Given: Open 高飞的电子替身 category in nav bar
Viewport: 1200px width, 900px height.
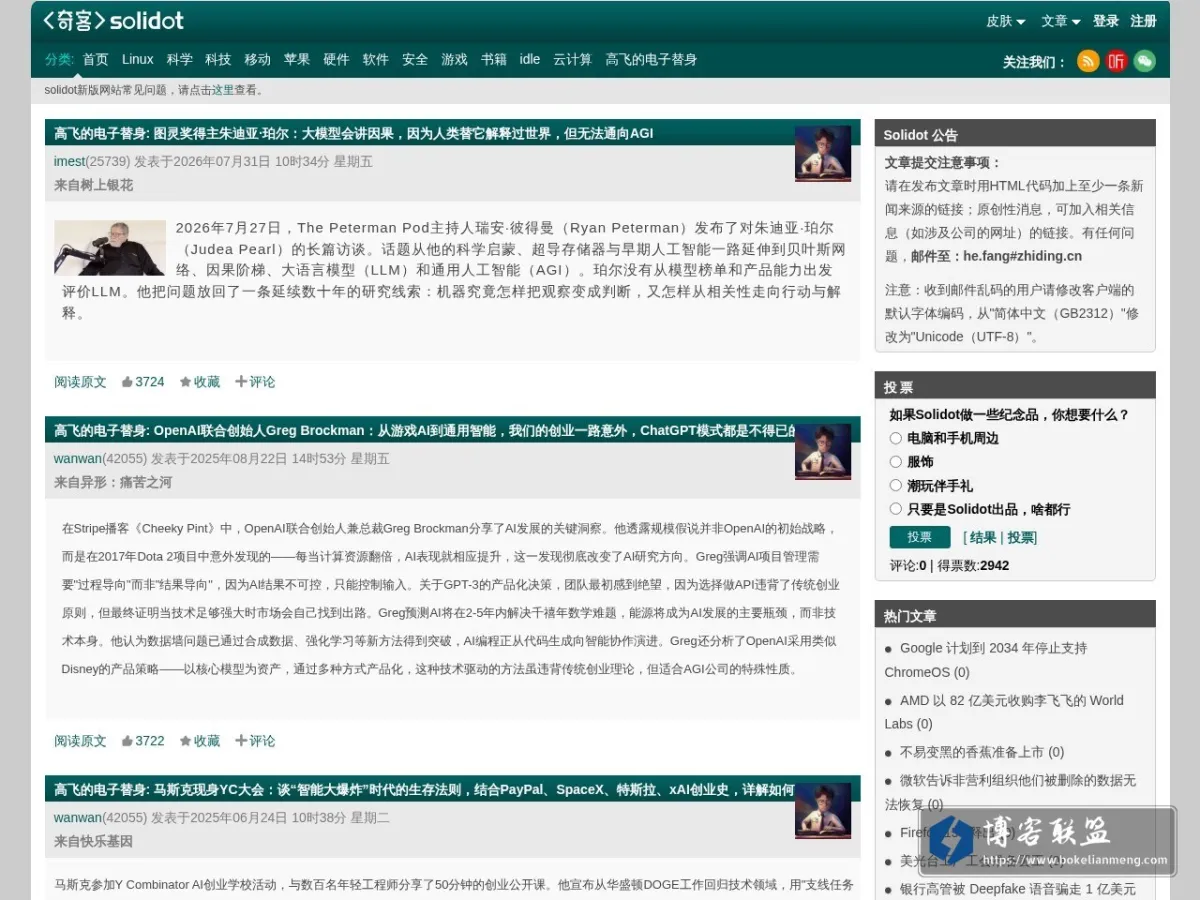Looking at the screenshot, I should [651, 59].
